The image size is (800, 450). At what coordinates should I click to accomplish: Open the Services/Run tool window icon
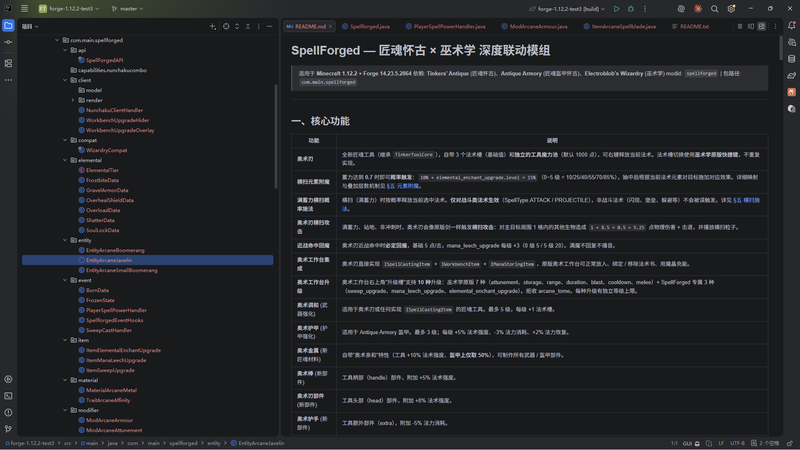(8, 379)
